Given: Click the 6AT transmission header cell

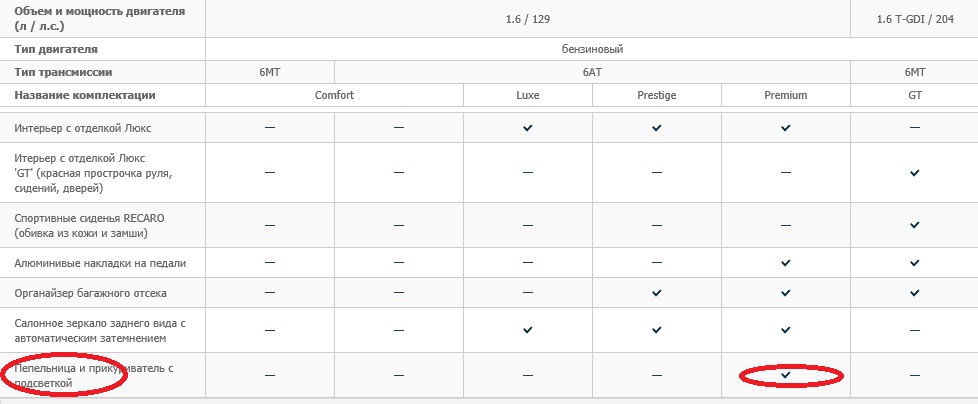Looking at the screenshot, I should tap(592, 72).
